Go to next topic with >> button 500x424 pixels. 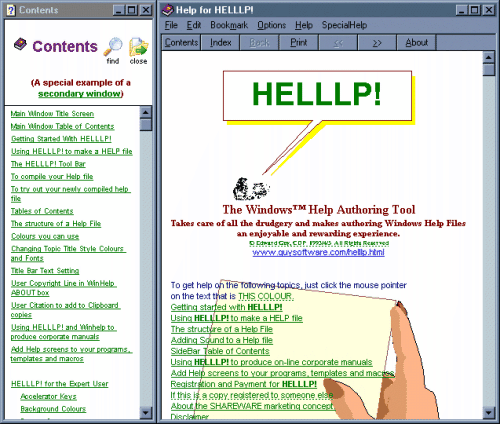[x=377, y=43]
